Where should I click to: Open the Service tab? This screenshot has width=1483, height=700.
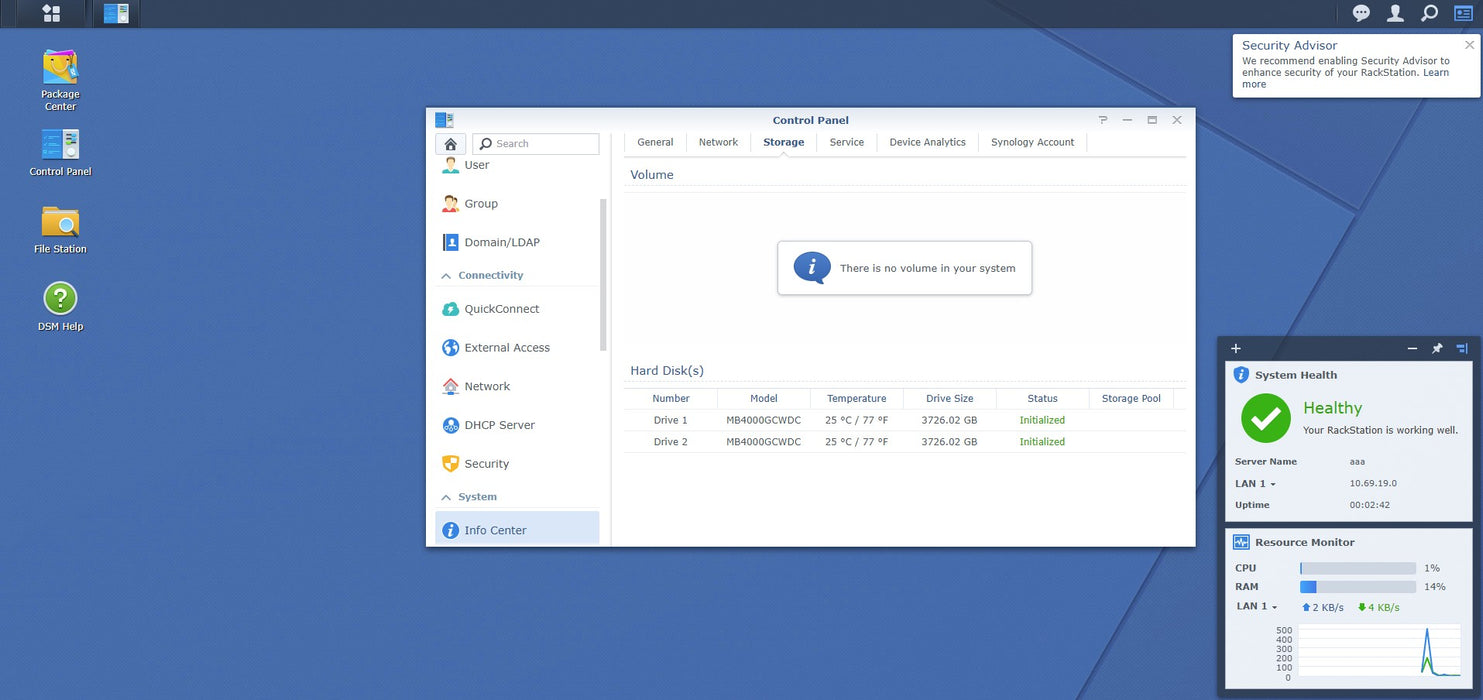(846, 142)
